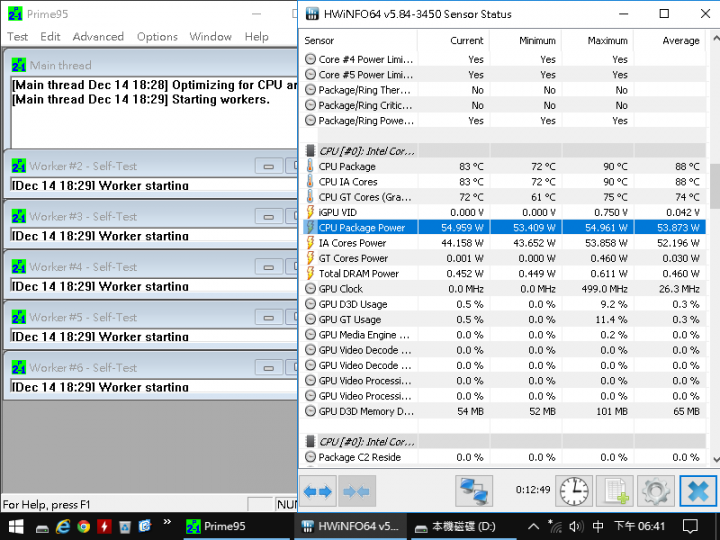
Task: Click the volume speaker icon in system tray
Action: (x=576, y=527)
